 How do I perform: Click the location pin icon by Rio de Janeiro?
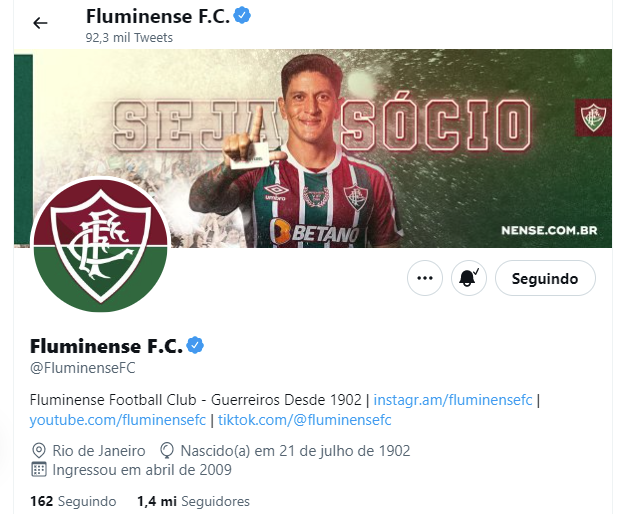coord(38,451)
